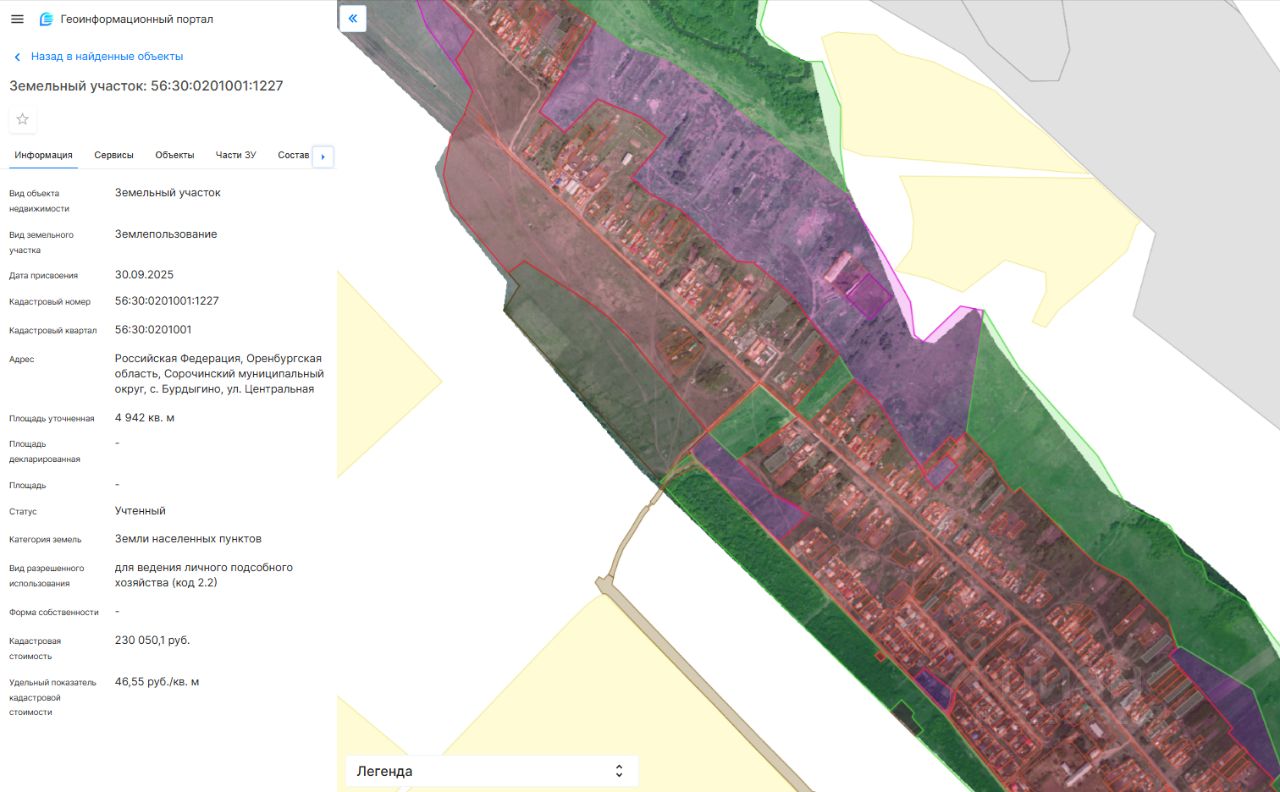
Task: Click the quarter value 56:30:0201001
Action: (x=153, y=329)
